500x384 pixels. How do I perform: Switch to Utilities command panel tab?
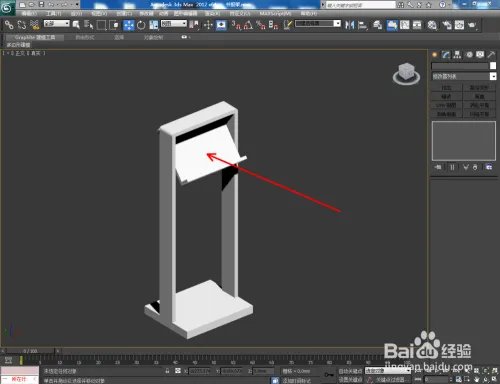(491, 55)
